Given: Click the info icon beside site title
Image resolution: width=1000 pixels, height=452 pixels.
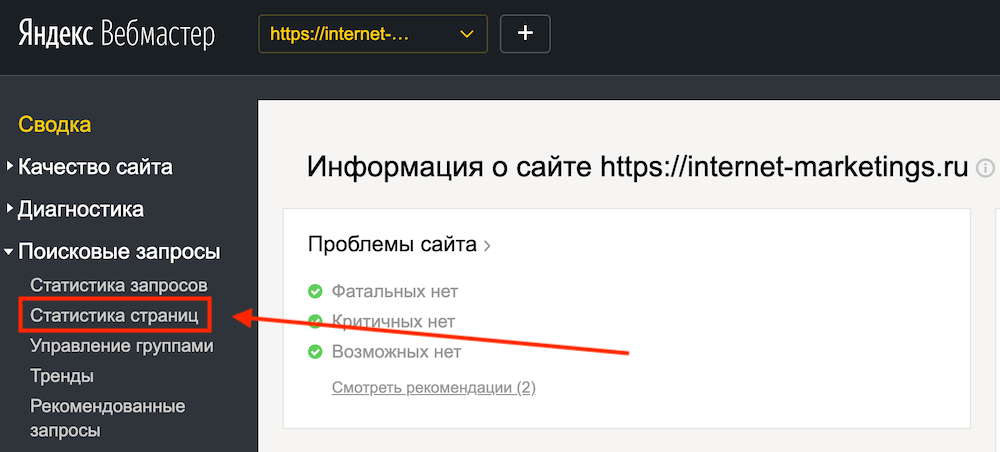Looking at the screenshot, I should point(985,167).
